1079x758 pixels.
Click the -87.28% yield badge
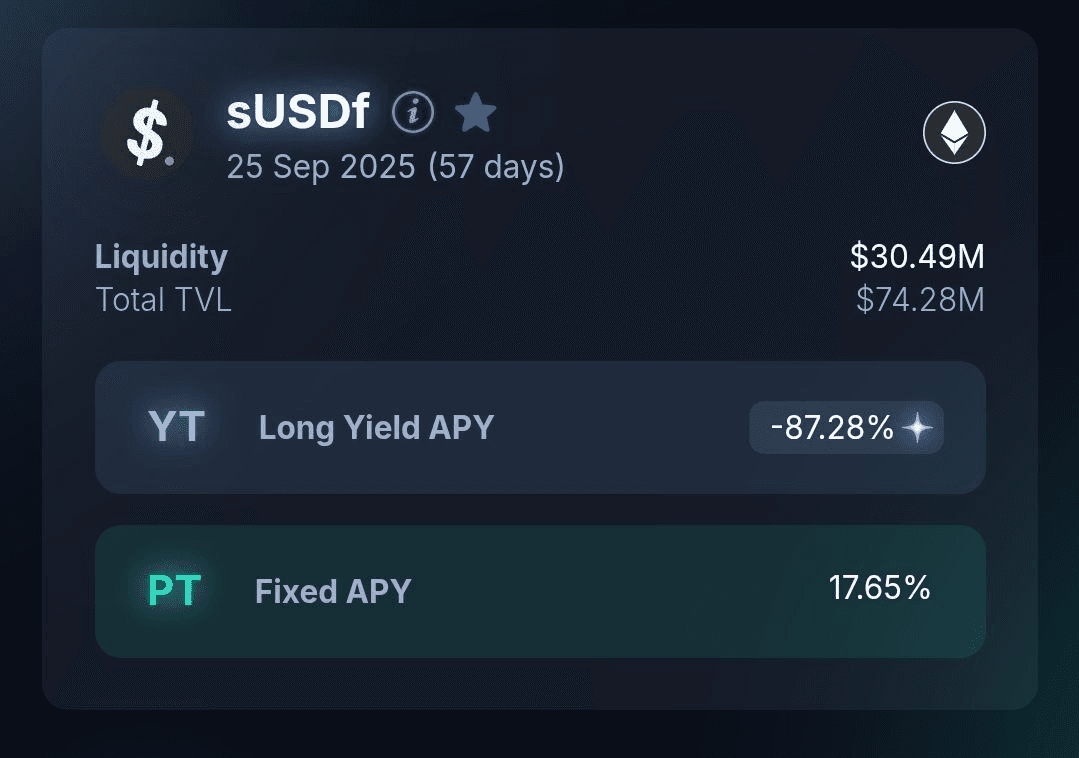[846, 427]
